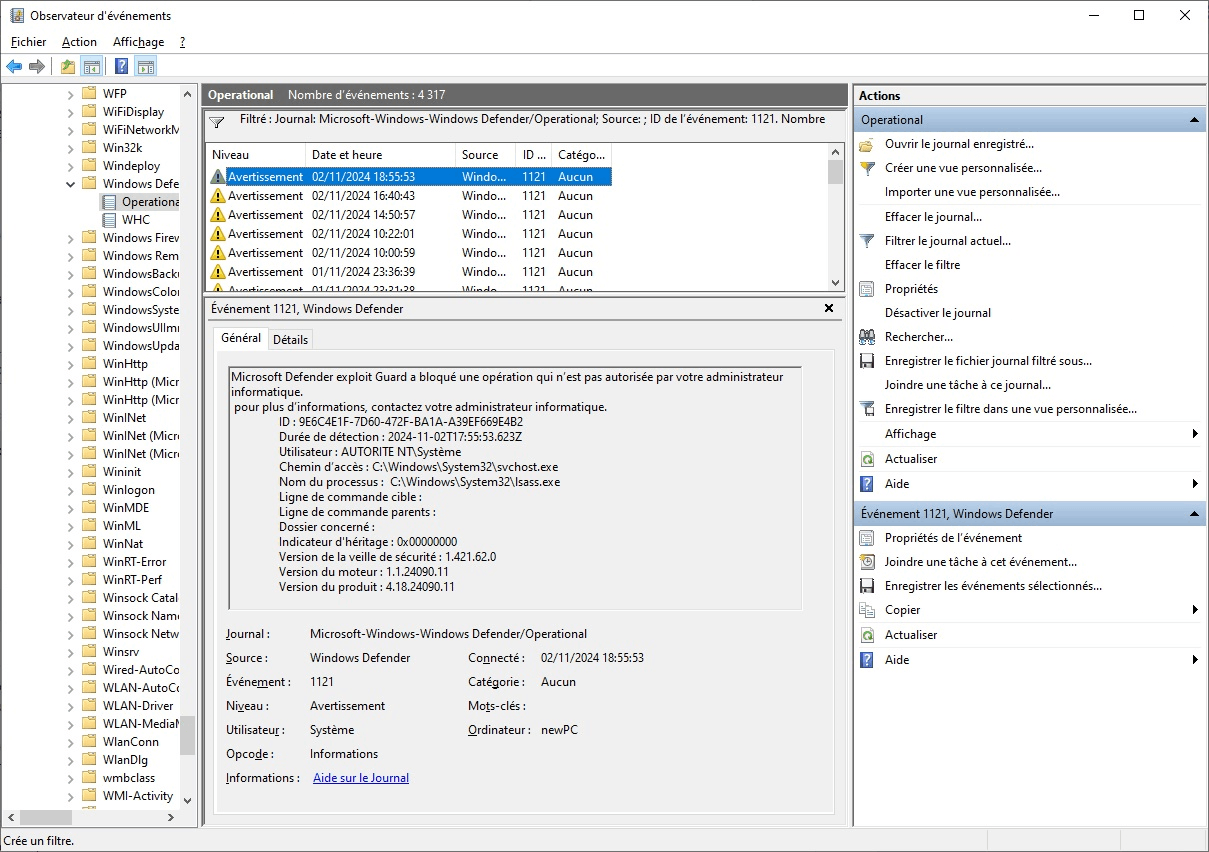Click the tree horizontal scrollbar right arrow
The image size is (1209, 852).
point(172,817)
